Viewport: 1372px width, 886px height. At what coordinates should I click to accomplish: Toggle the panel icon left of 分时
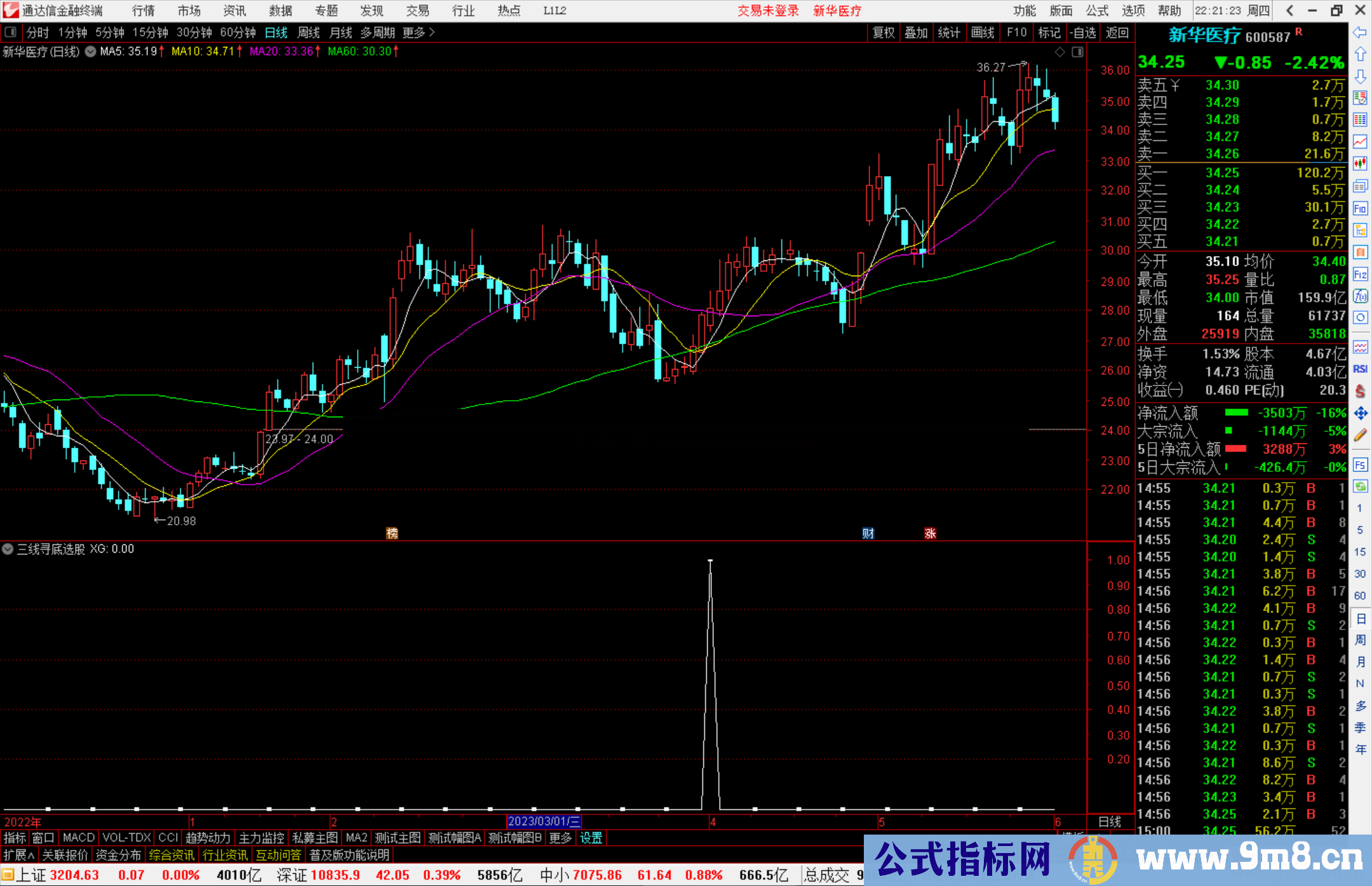click(x=11, y=32)
